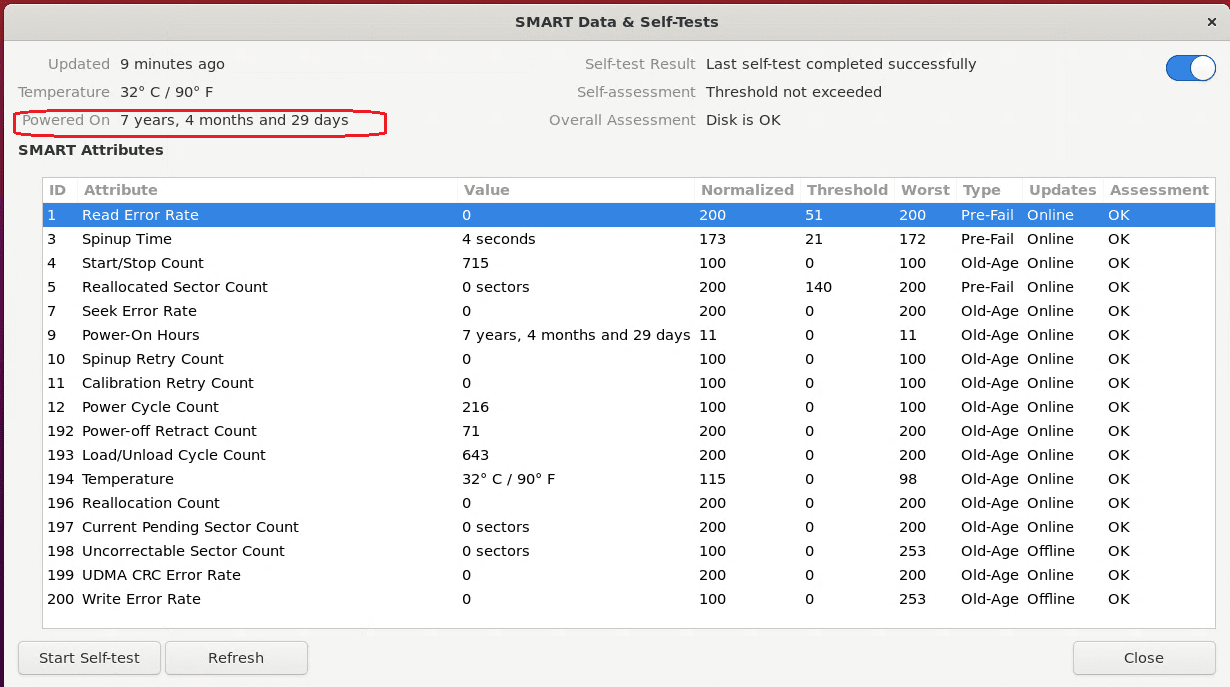Sort by the Attribute column header
This screenshot has height=687, width=1230.
[120, 190]
